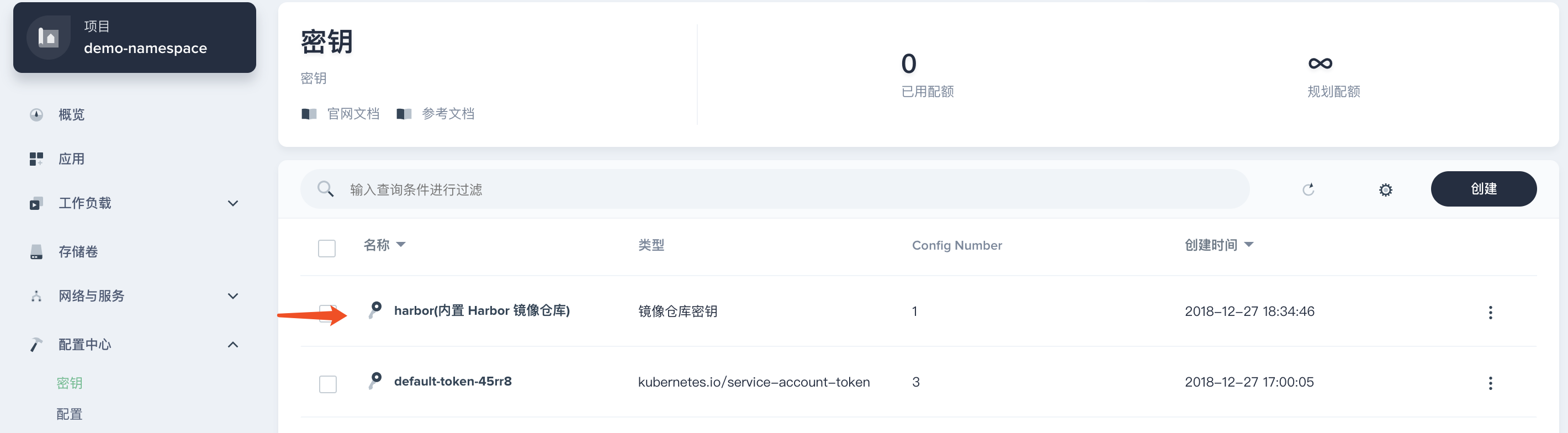The height and width of the screenshot is (433, 1568).
Task: Open the 参考文档 link
Action: coord(448,114)
